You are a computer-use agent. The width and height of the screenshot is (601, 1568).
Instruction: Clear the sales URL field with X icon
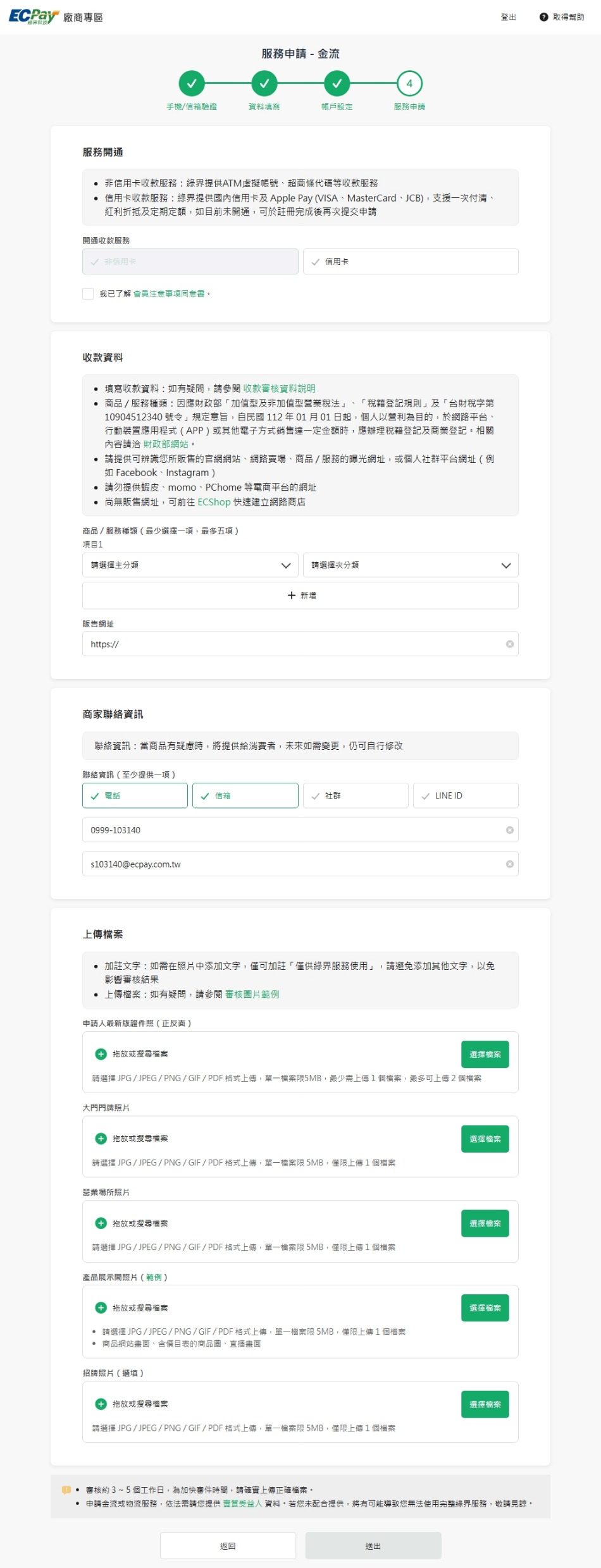pos(509,644)
